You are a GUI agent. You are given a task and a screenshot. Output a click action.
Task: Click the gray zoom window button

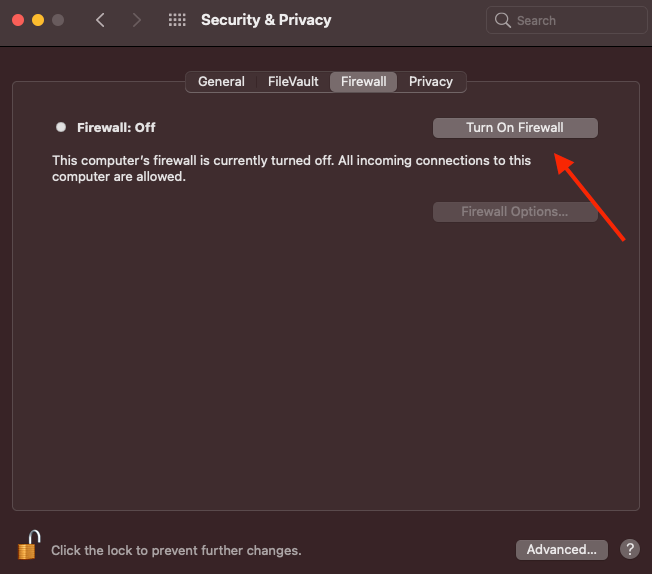pyautogui.click(x=58, y=20)
